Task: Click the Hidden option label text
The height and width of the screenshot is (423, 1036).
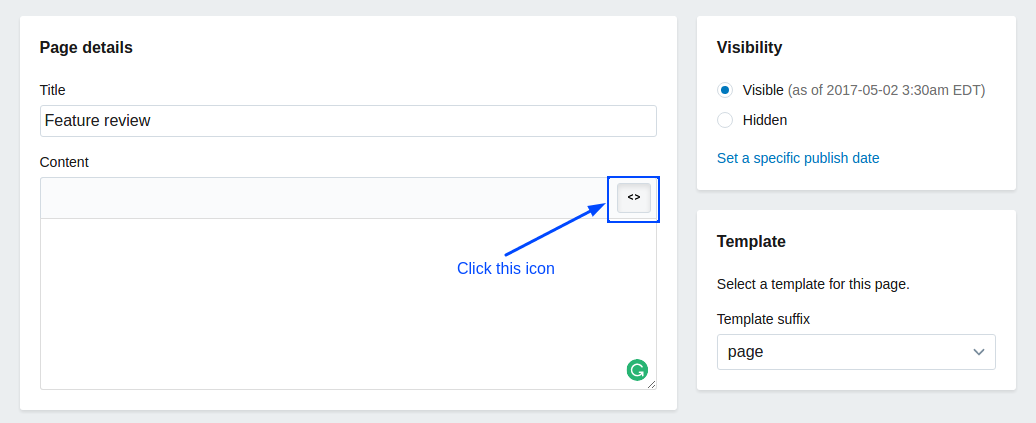Action: point(764,120)
